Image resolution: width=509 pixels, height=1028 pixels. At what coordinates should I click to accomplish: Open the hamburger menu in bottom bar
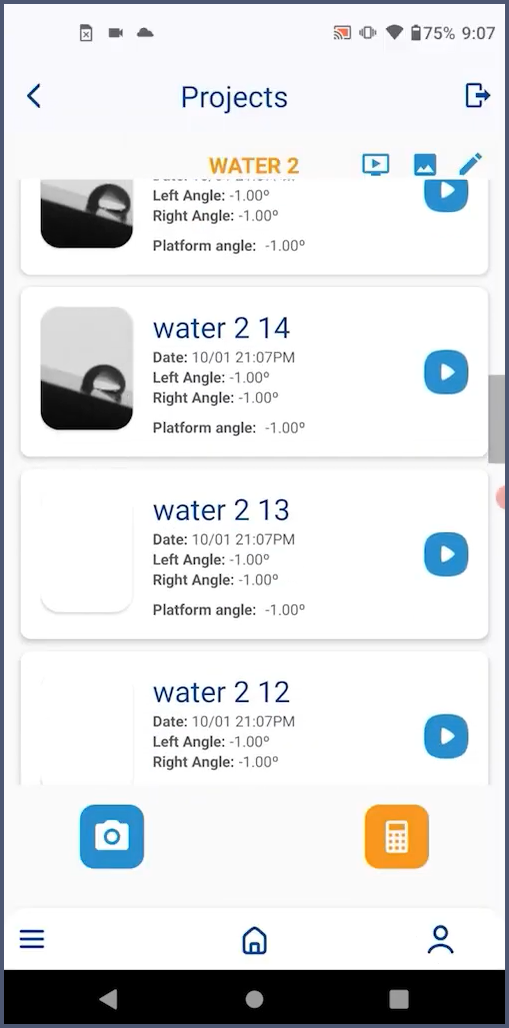coord(31,939)
